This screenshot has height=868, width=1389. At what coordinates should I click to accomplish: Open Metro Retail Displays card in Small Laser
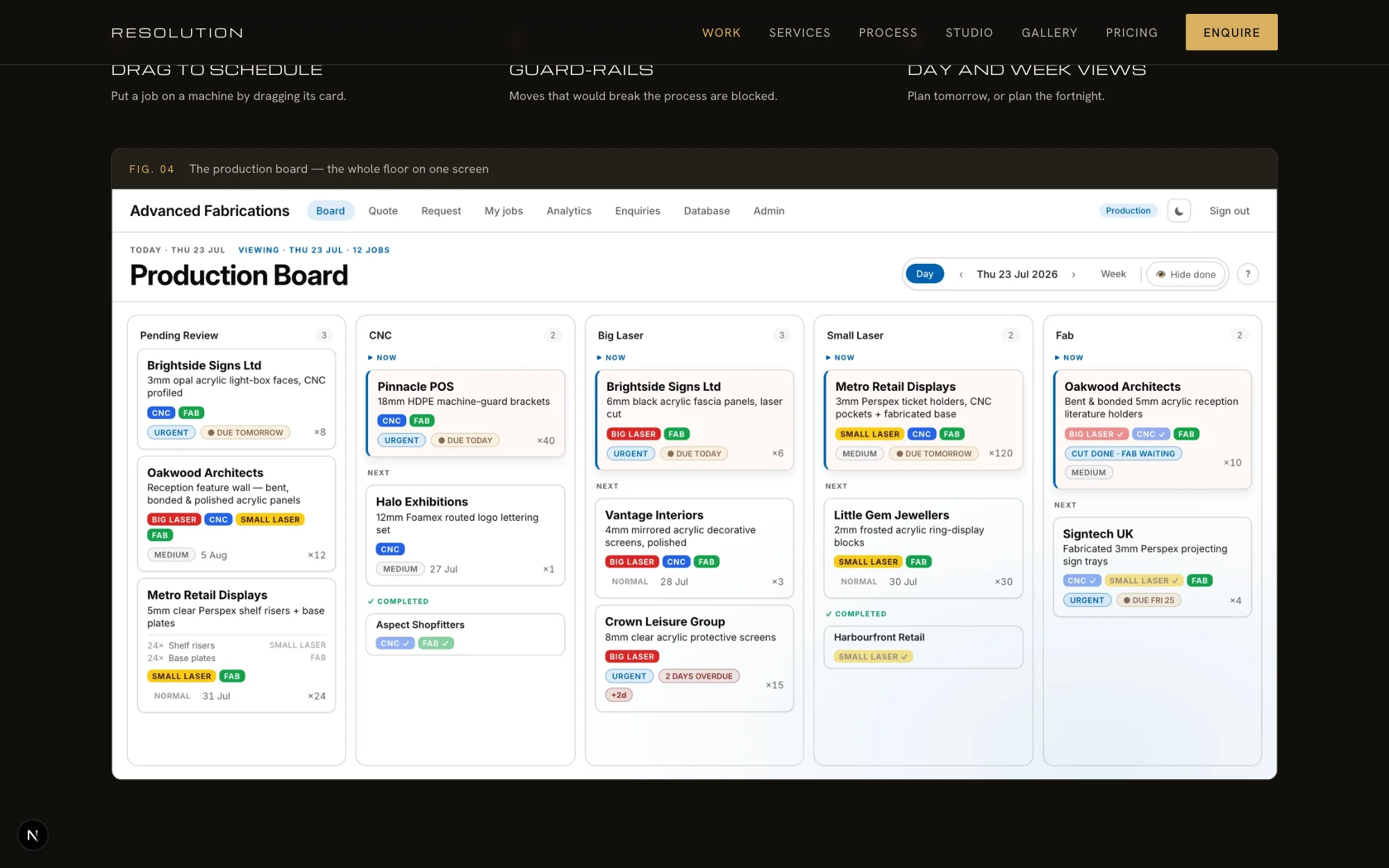click(x=923, y=420)
